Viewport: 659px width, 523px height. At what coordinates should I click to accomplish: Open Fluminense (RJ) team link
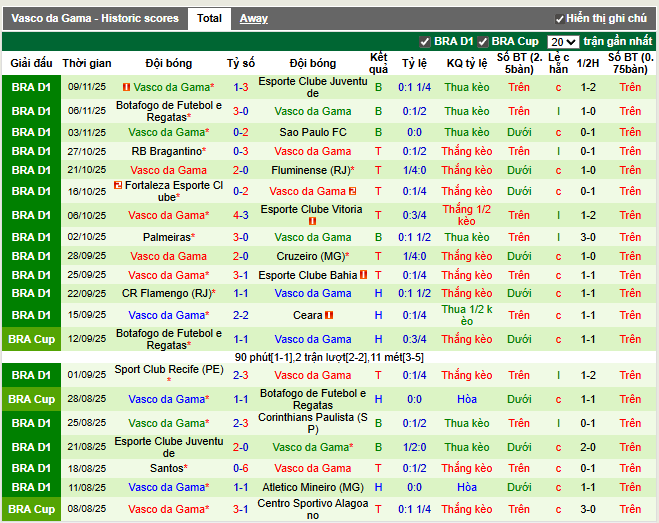(x=311, y=170)
